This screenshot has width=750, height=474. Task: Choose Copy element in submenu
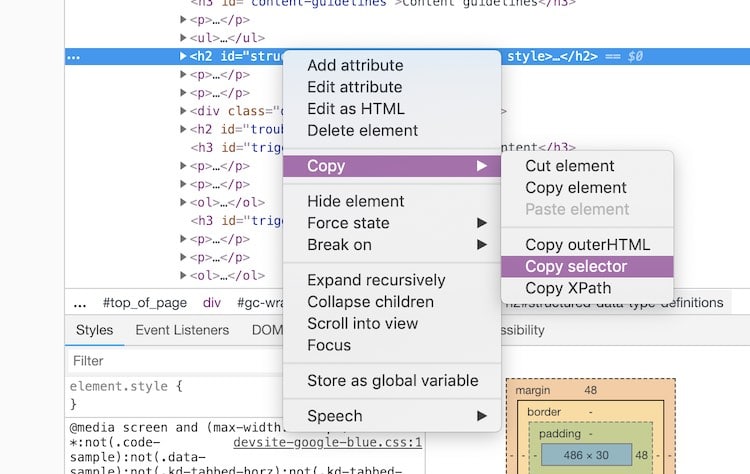tap(575, 188)
